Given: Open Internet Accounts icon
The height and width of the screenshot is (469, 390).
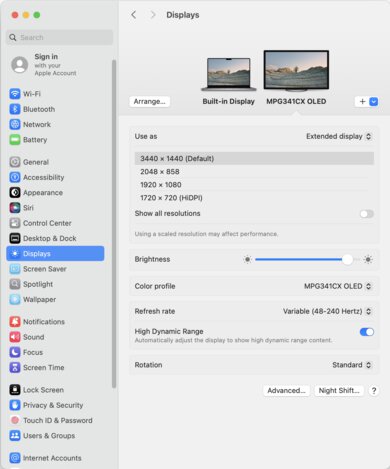Looking at the screenshot, I should pyautogui.click(x=15, y=458).
